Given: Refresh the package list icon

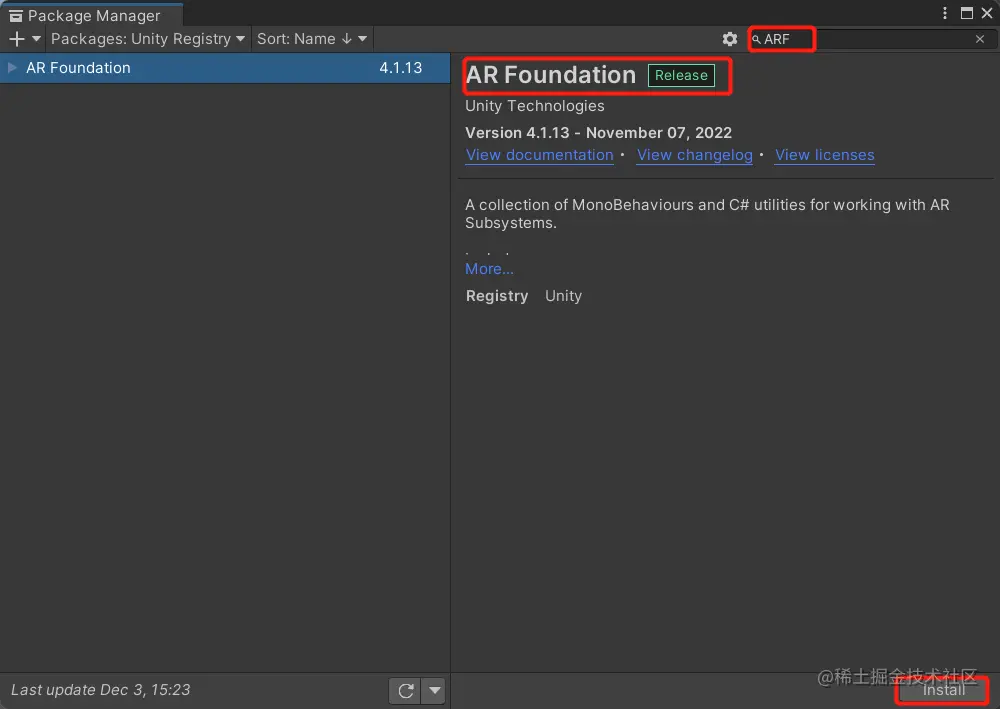Looking at the screenshot, I should point(406,691).
